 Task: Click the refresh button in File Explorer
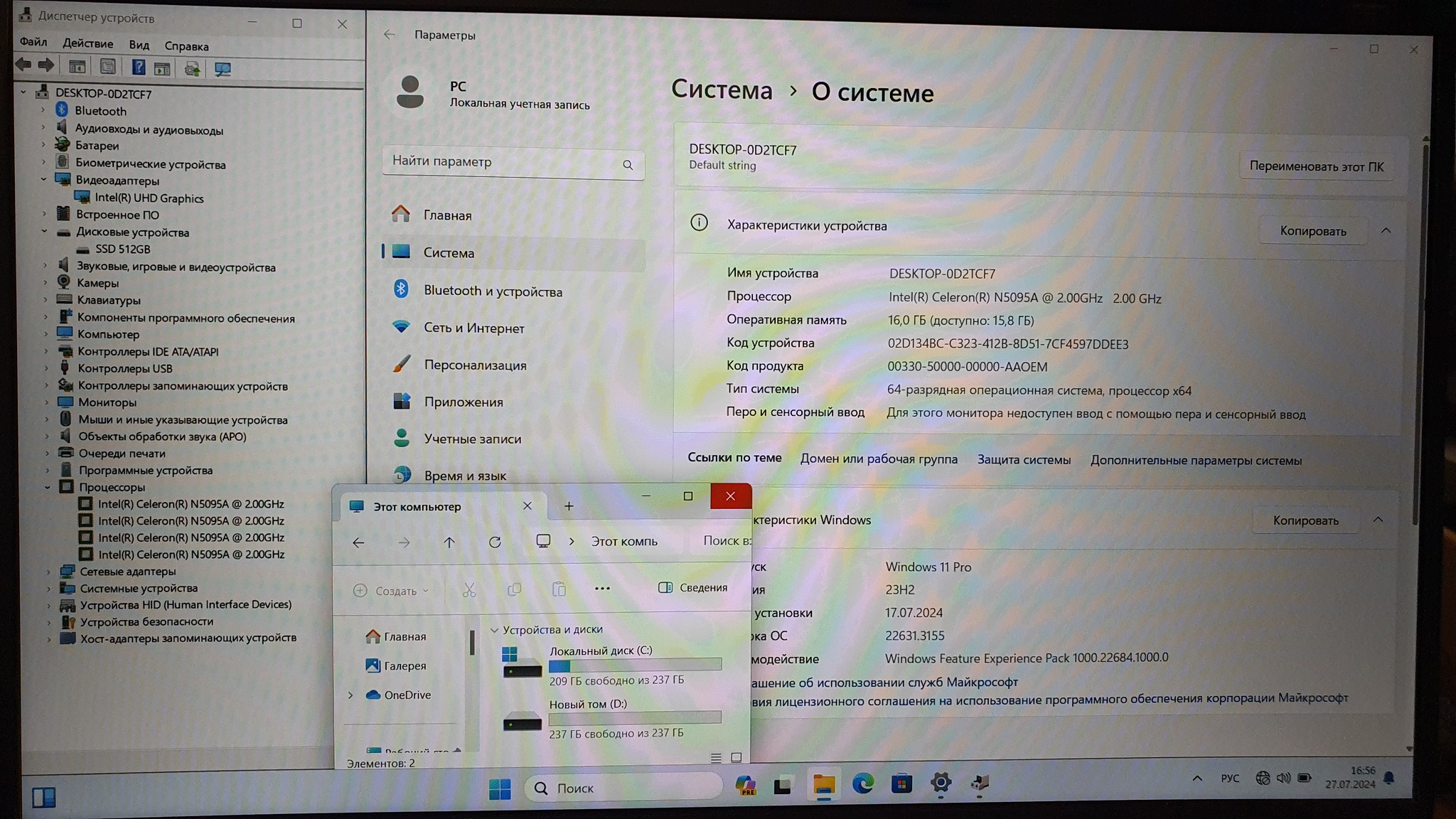[x=495, y=542]
